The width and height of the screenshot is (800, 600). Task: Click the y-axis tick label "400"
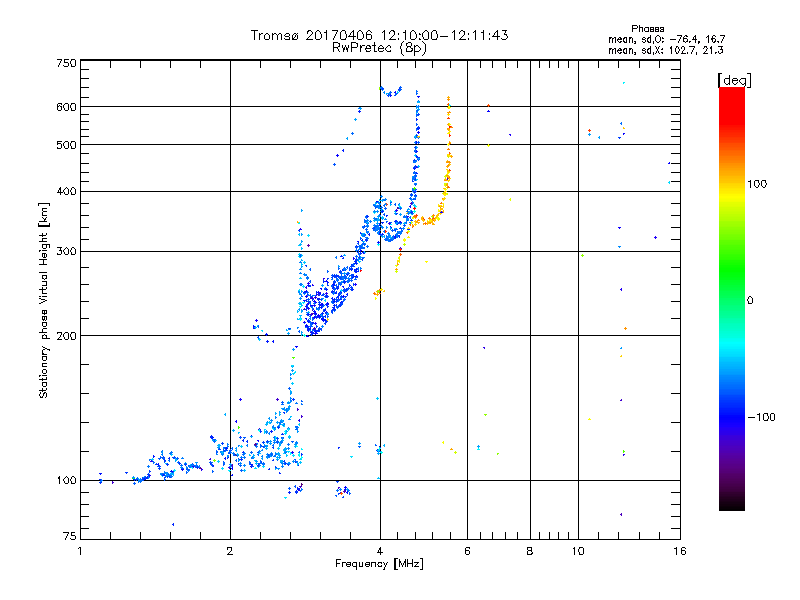66,191
